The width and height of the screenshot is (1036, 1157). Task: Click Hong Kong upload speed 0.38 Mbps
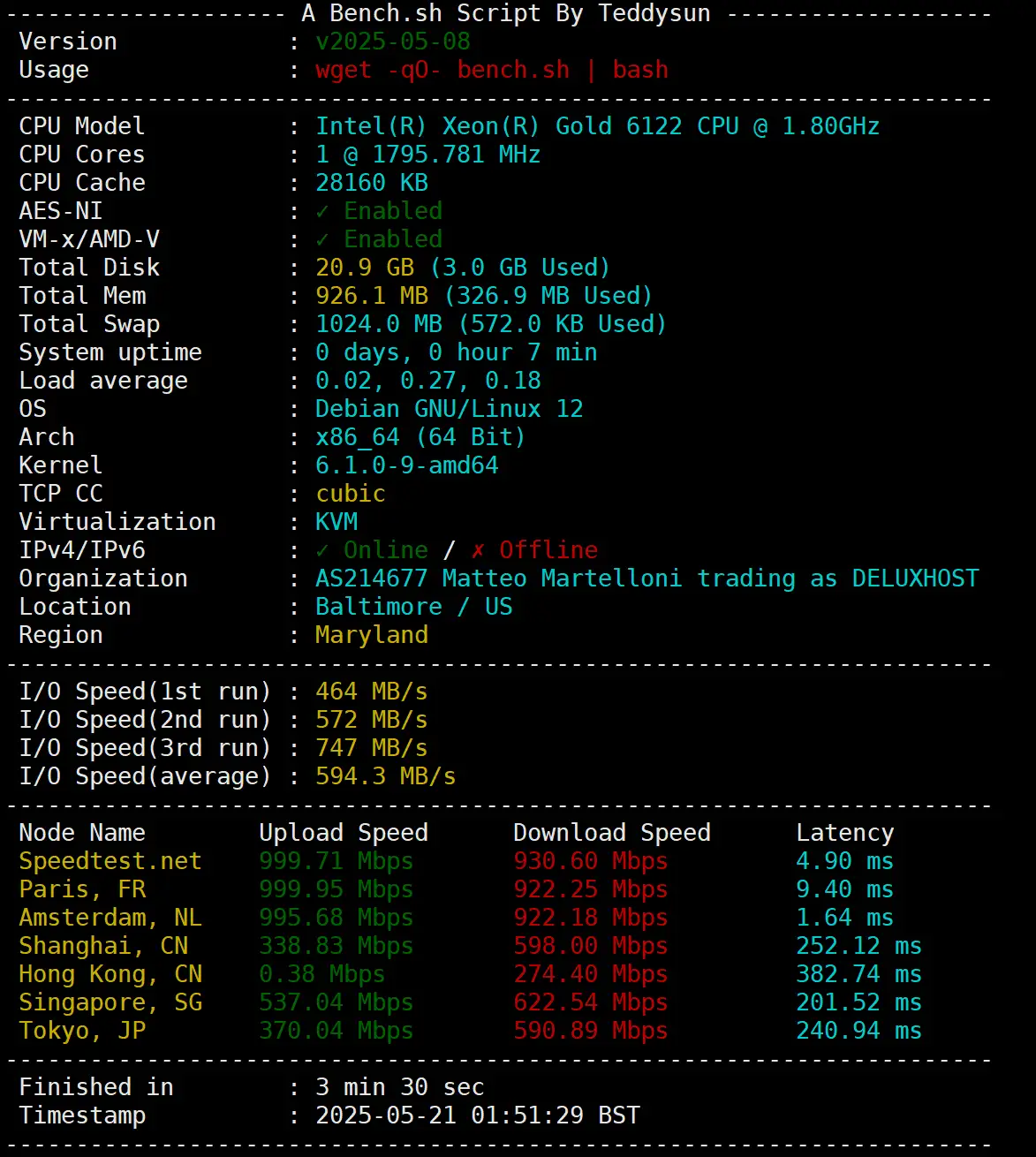pos(321,974)
